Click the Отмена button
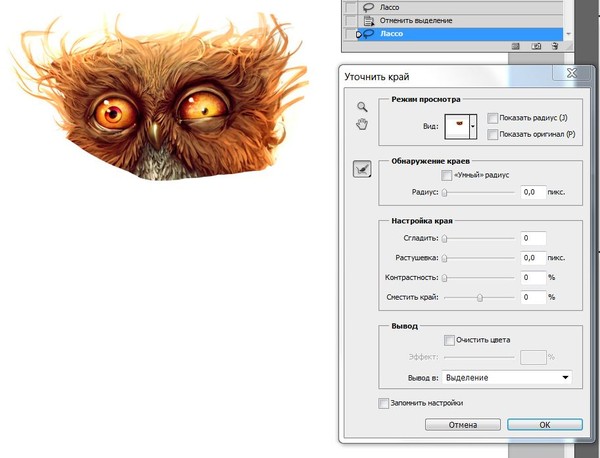 click(x=463, y=425)
